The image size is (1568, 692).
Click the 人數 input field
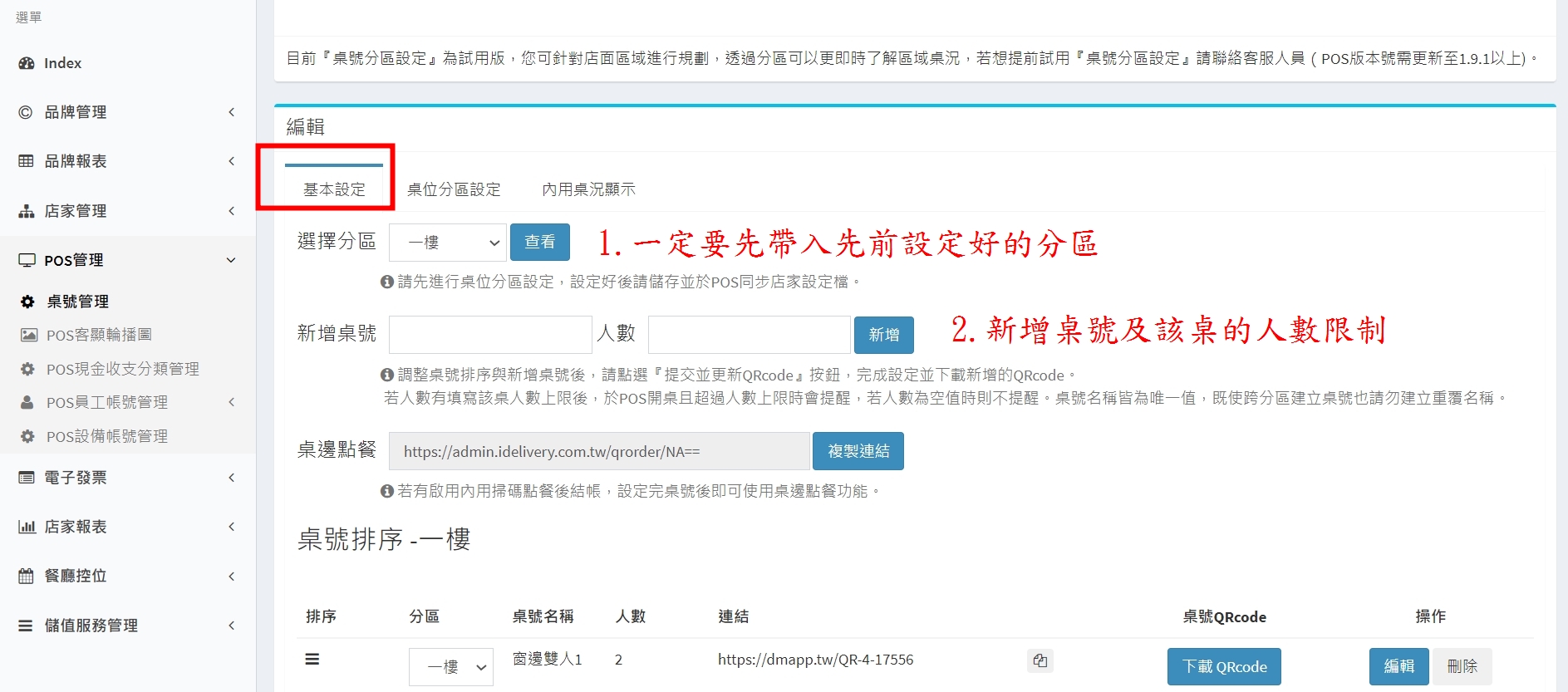[x=749, y=335]
